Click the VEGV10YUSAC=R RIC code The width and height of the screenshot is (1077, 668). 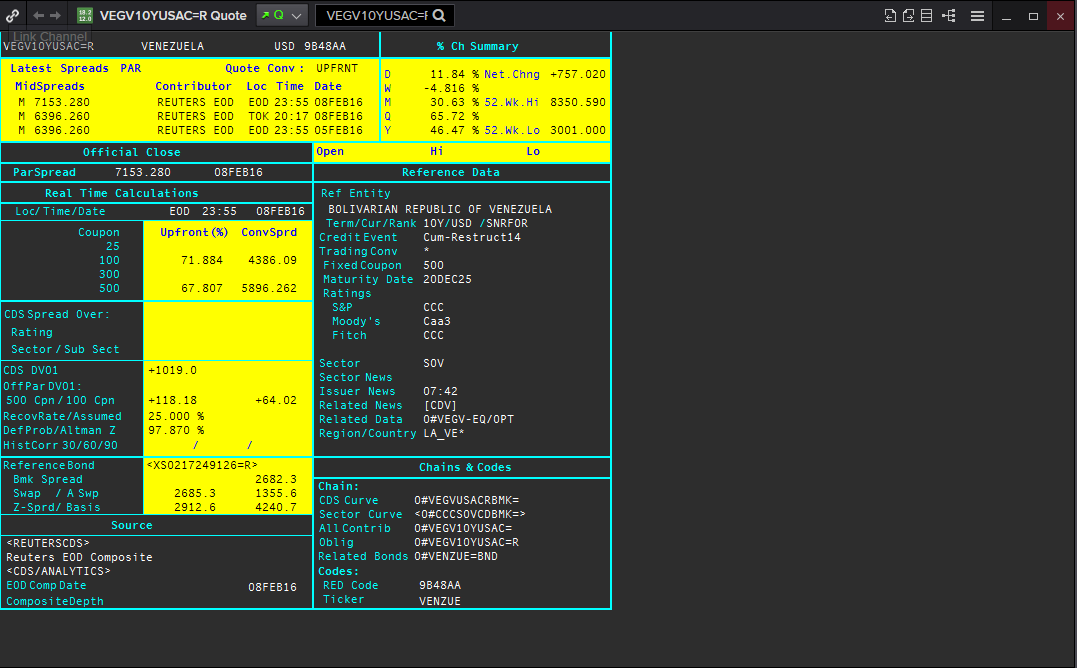coord(49,47)
